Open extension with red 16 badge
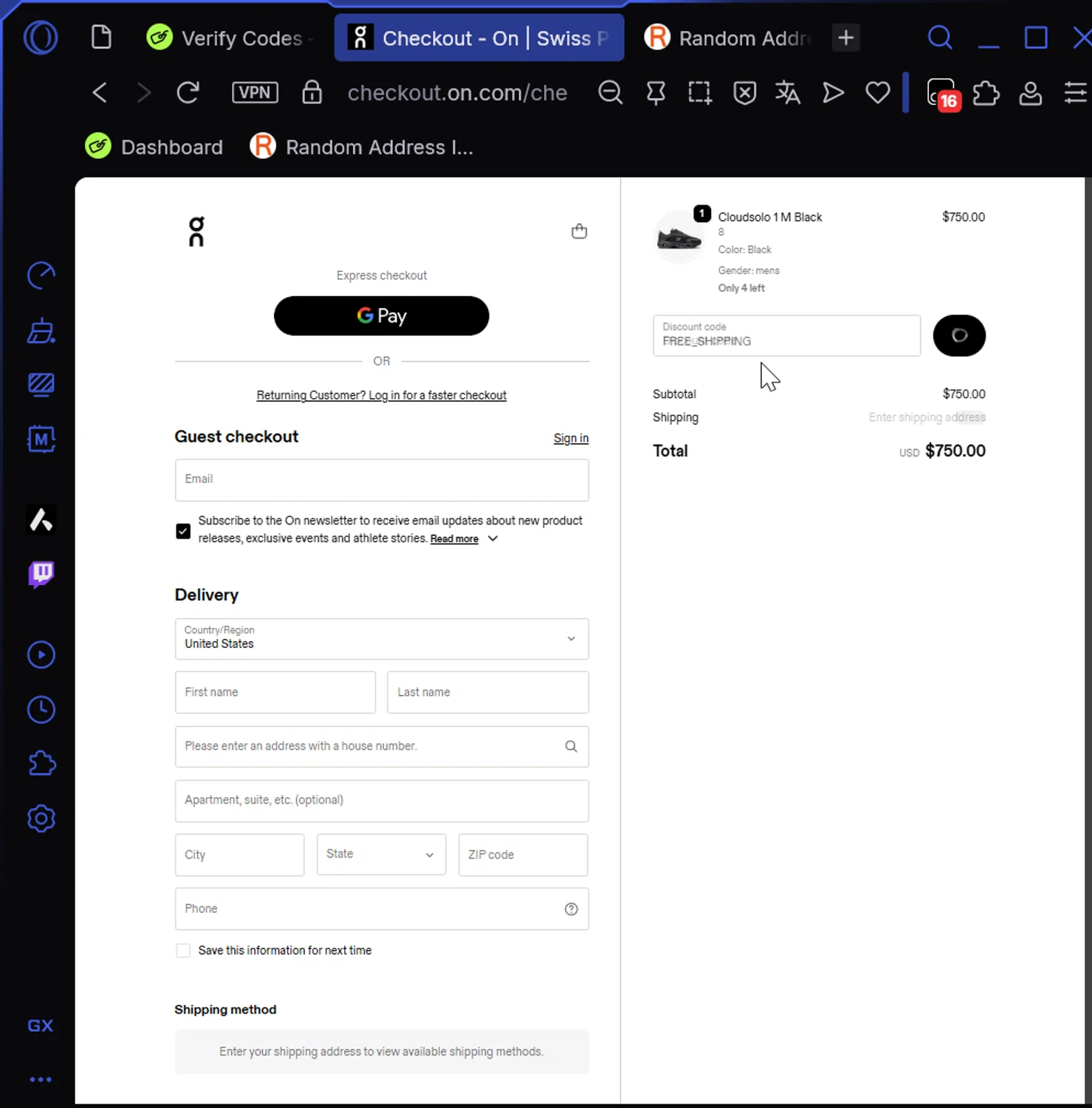This screenshot has height=1108, width=1092. click(944, 95)
